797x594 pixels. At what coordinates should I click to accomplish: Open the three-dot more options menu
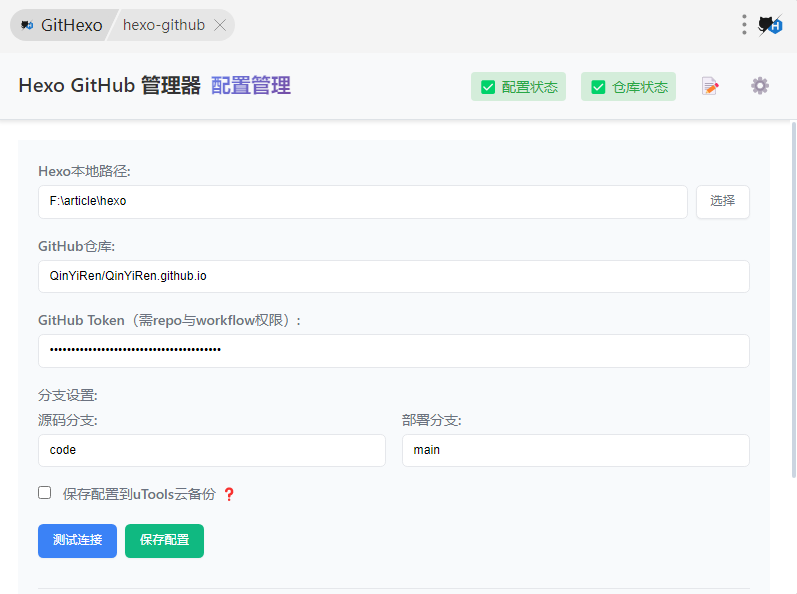click(x=744, y=24)
